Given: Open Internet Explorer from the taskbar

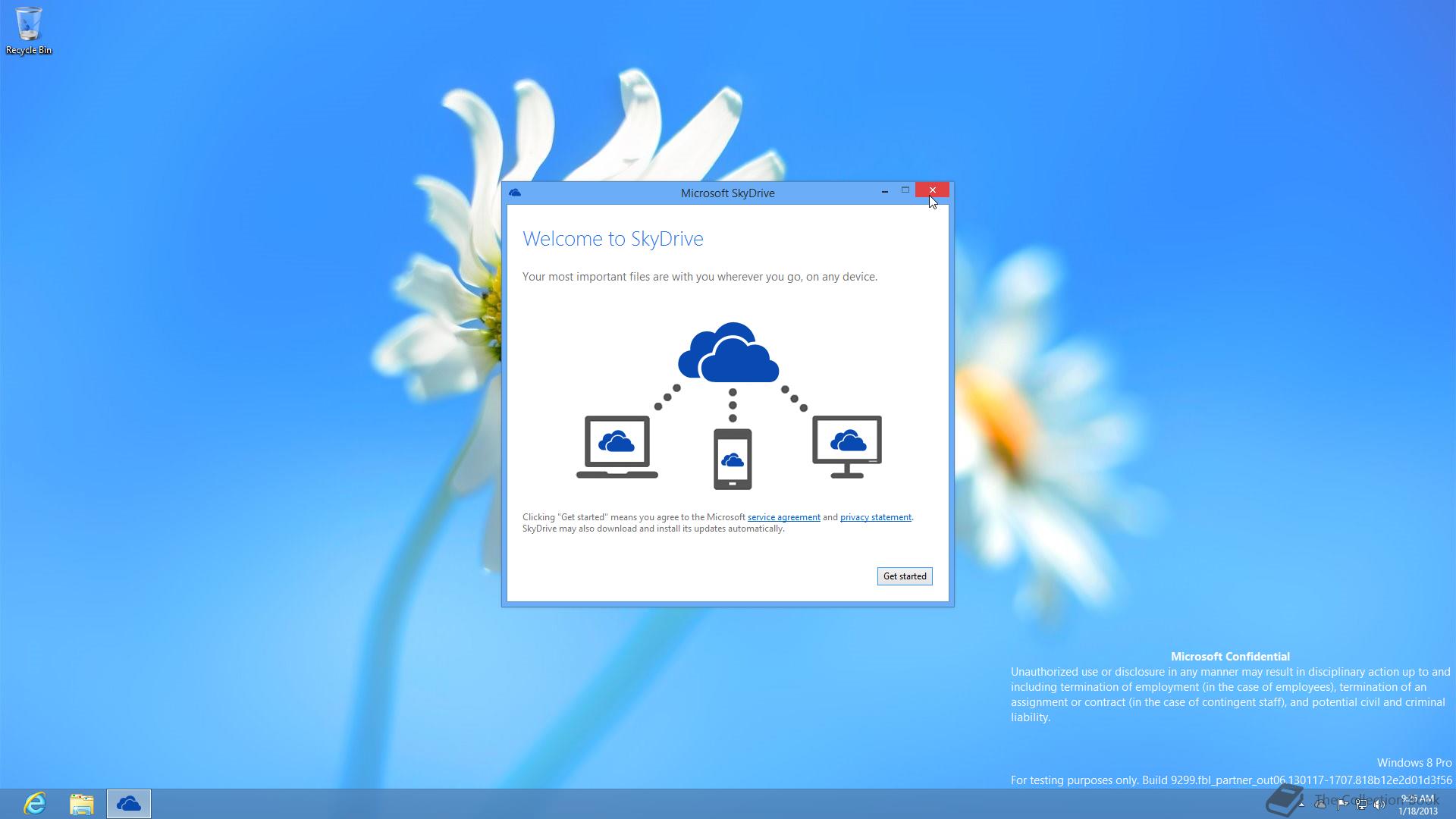Looking at the screenshot, I should coord(35,804).
